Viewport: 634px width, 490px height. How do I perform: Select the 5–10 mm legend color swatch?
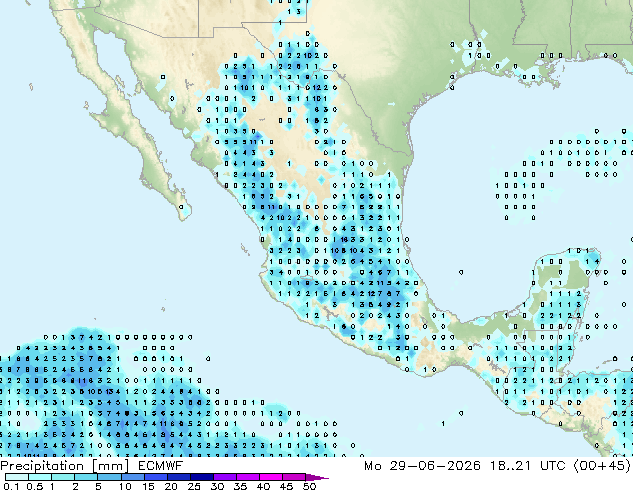tap(109, 477)
